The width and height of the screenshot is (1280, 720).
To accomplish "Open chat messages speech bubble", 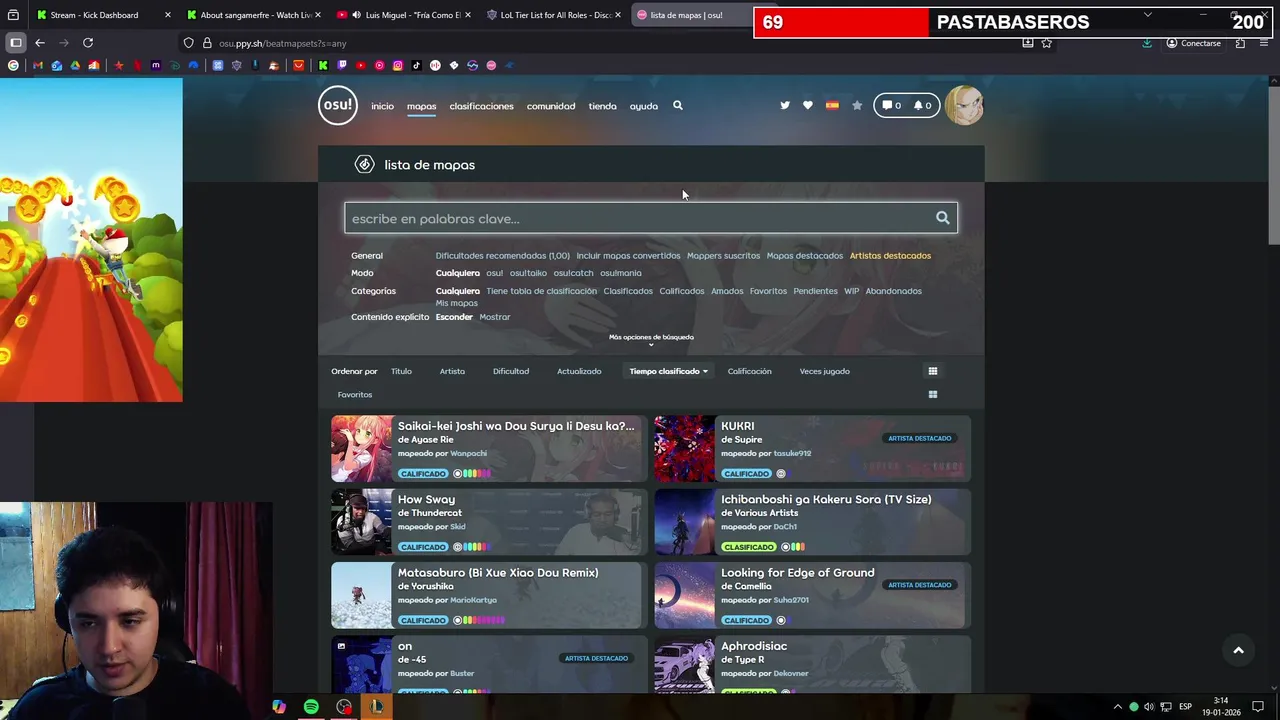I will pyautogui.click(x=891, y=105).
